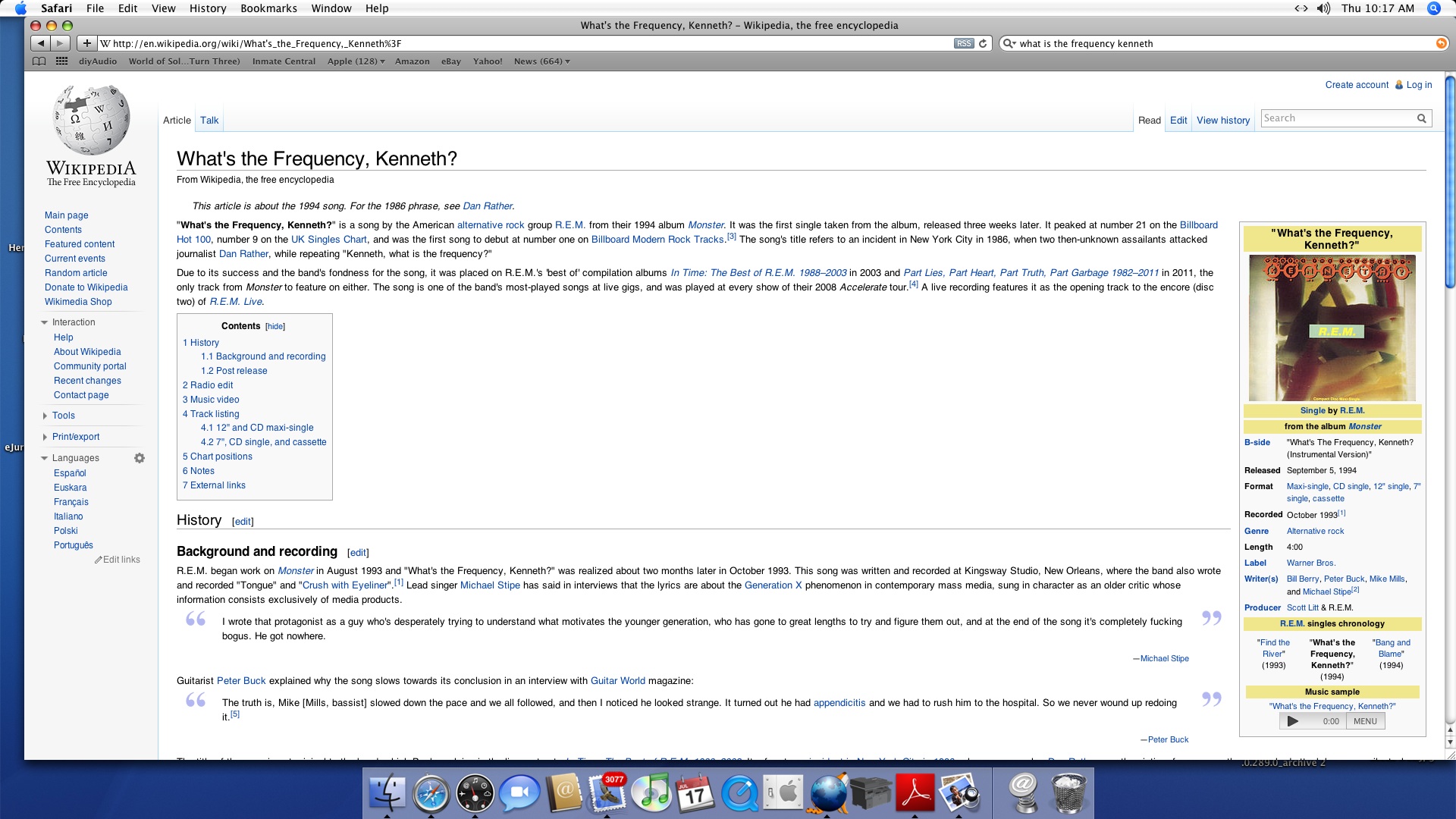Open Safari compass icon in Dock
The width and height of the screenshot is (1456, 819).
click(431, 792)
